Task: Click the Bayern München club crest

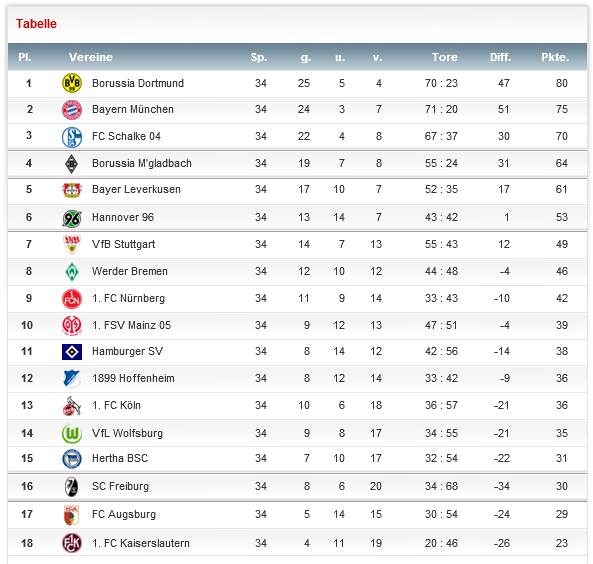Action: [x=72, y=110]
